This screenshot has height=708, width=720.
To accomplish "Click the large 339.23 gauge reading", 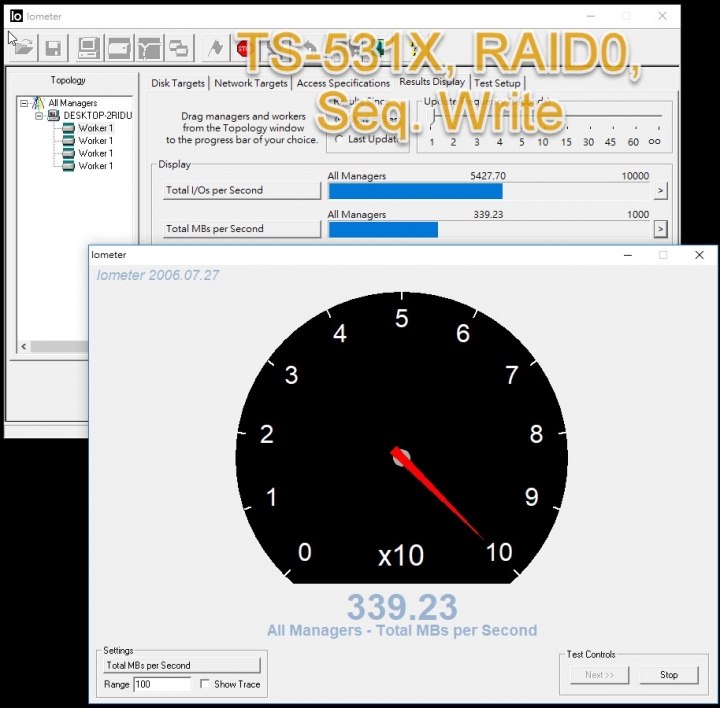I will 402,607.
